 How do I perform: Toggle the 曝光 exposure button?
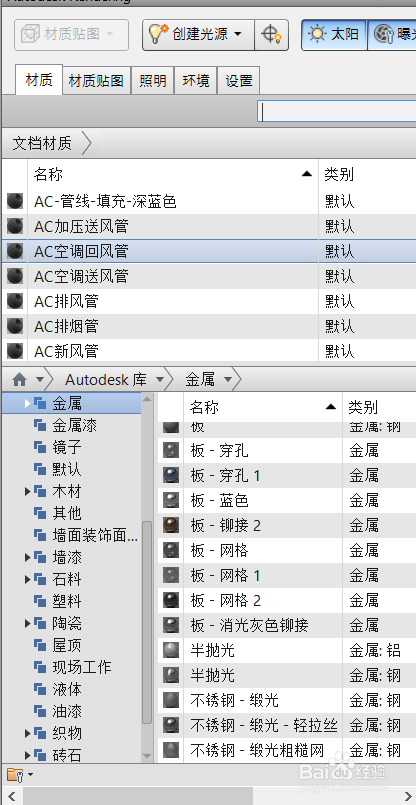(392, 35)
